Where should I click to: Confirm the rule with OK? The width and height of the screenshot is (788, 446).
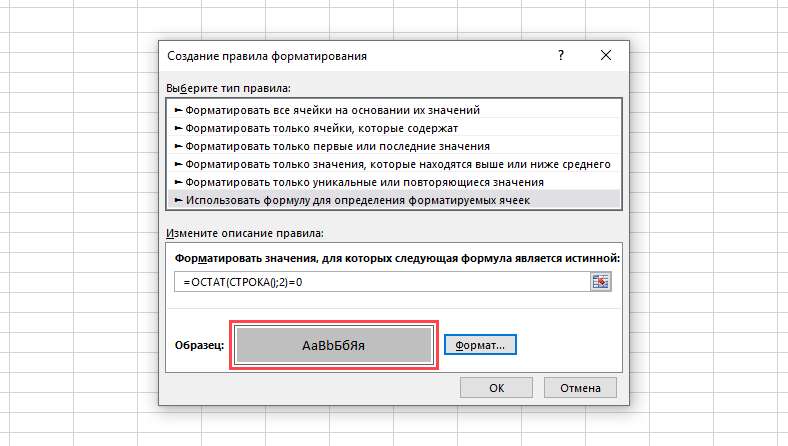496,388
